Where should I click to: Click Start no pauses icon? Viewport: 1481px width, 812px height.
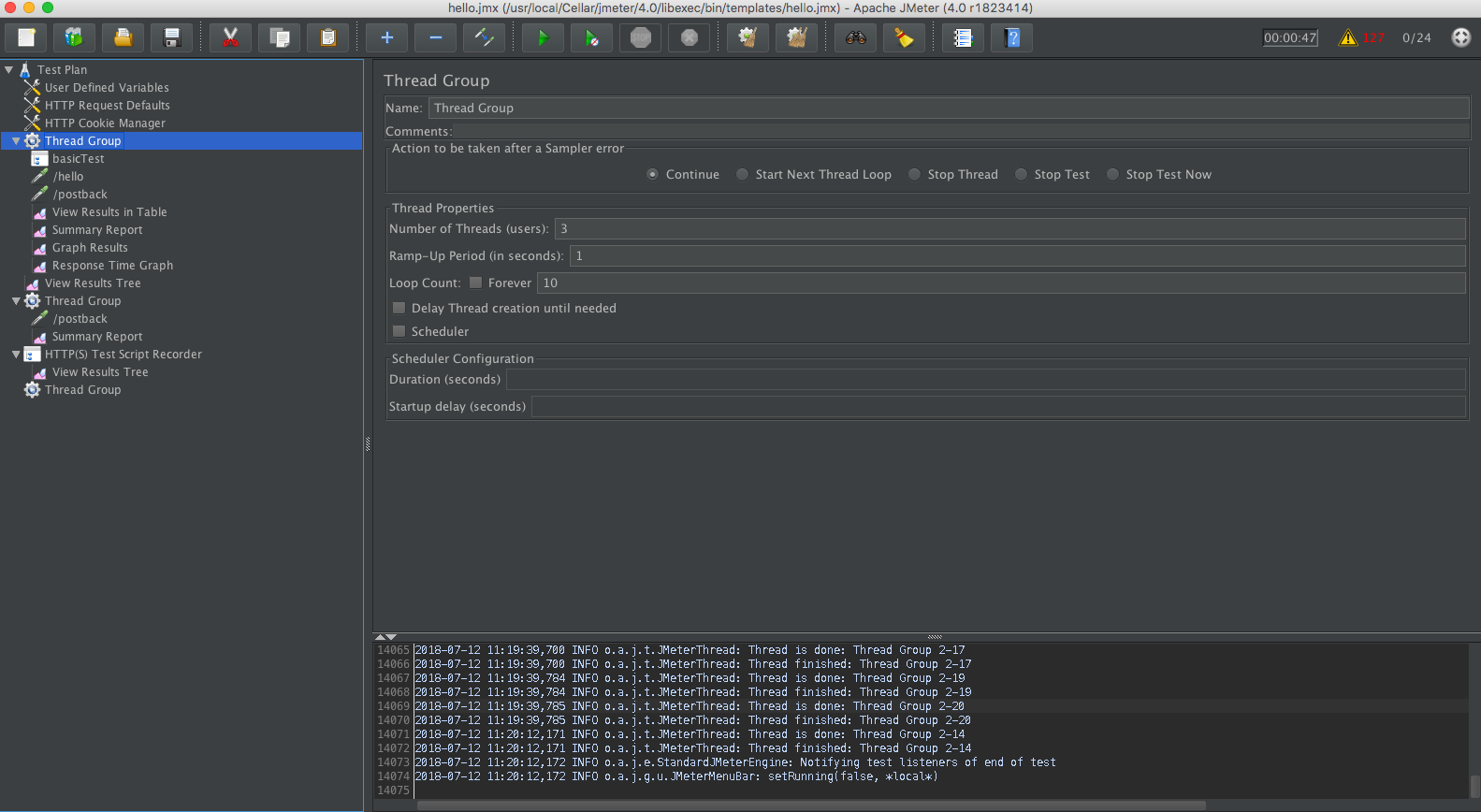click(591, 37)
